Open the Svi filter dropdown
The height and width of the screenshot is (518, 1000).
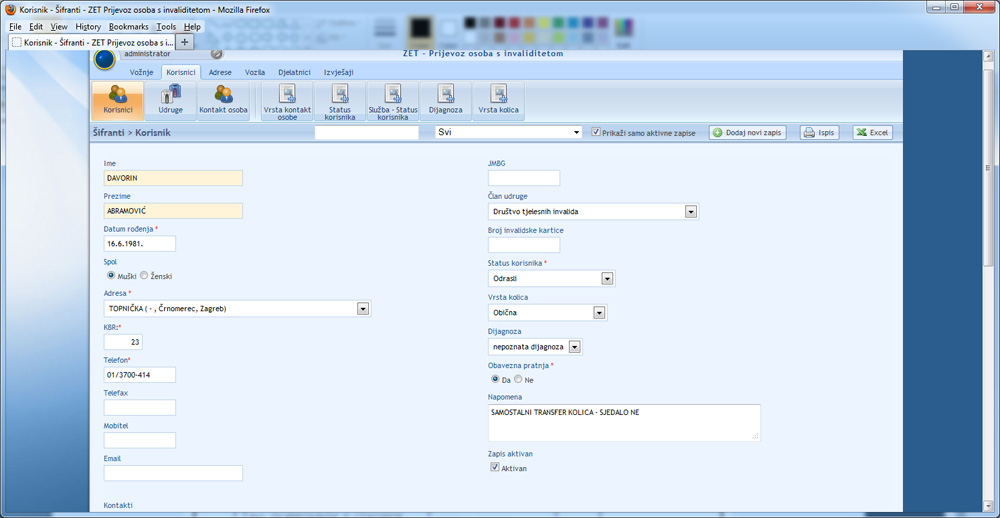(x=508, y=132)
